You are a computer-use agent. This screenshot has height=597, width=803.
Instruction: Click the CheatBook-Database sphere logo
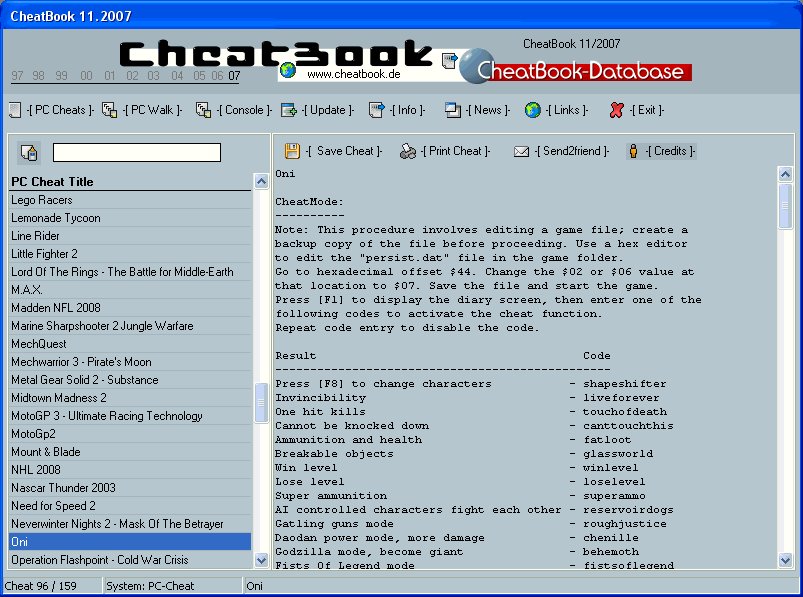[x=476, y=66]
